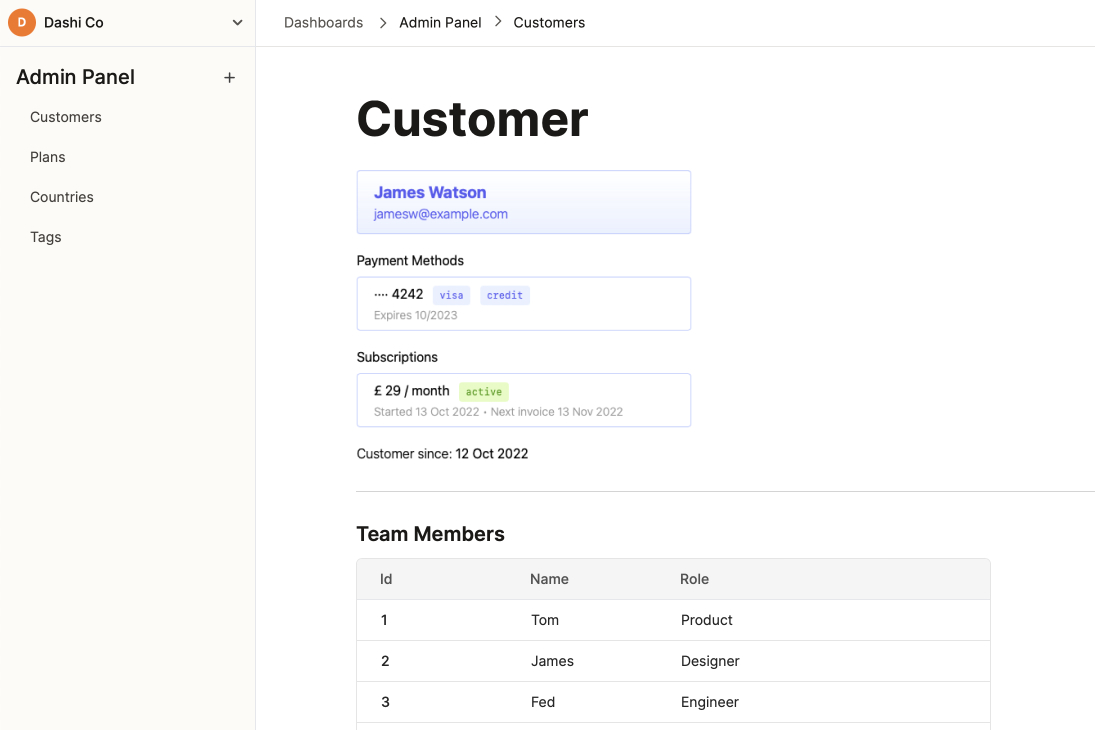Click the Tom name cell

point(545,620)
